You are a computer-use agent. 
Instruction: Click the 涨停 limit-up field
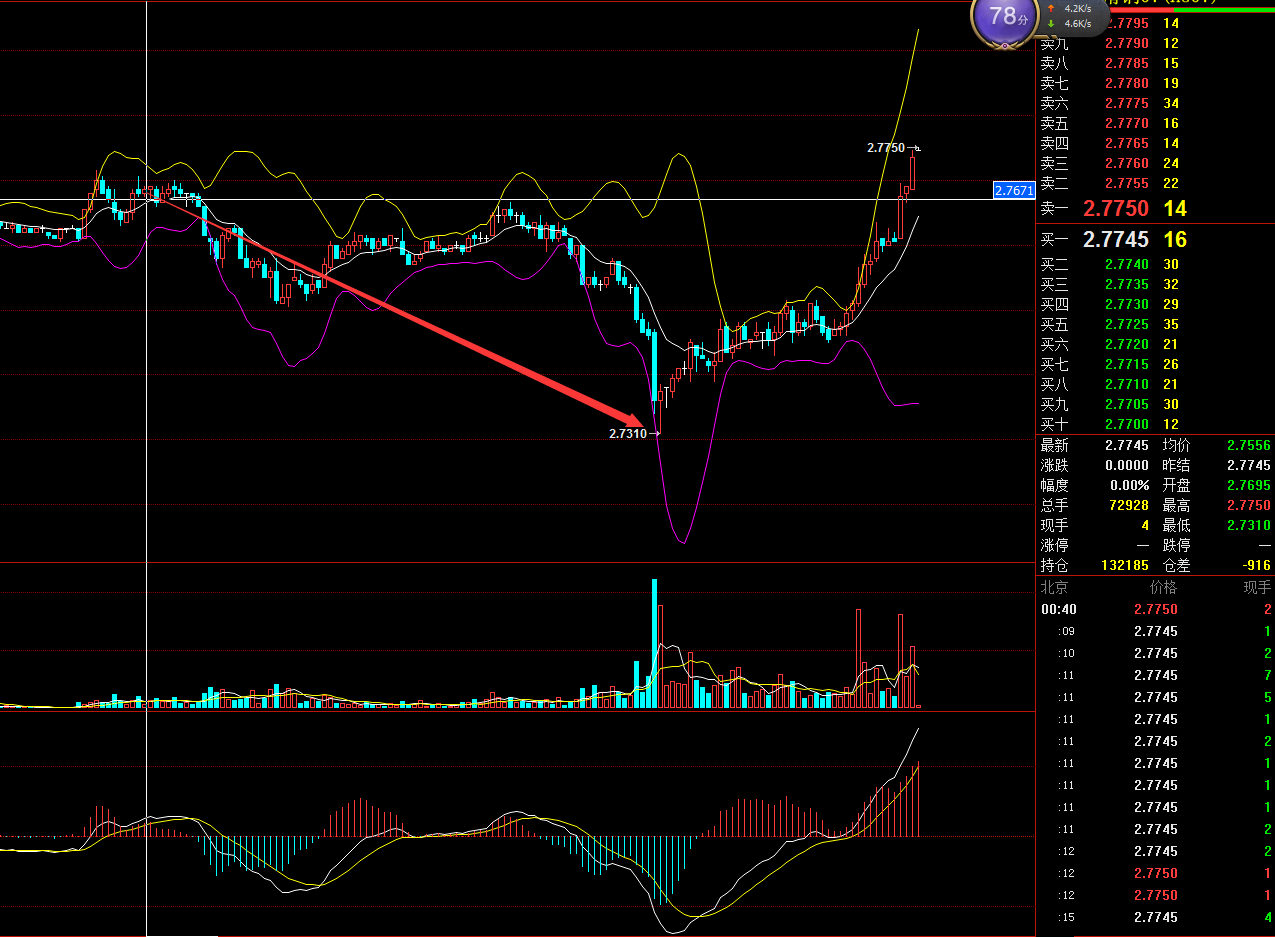[1095, 545]
